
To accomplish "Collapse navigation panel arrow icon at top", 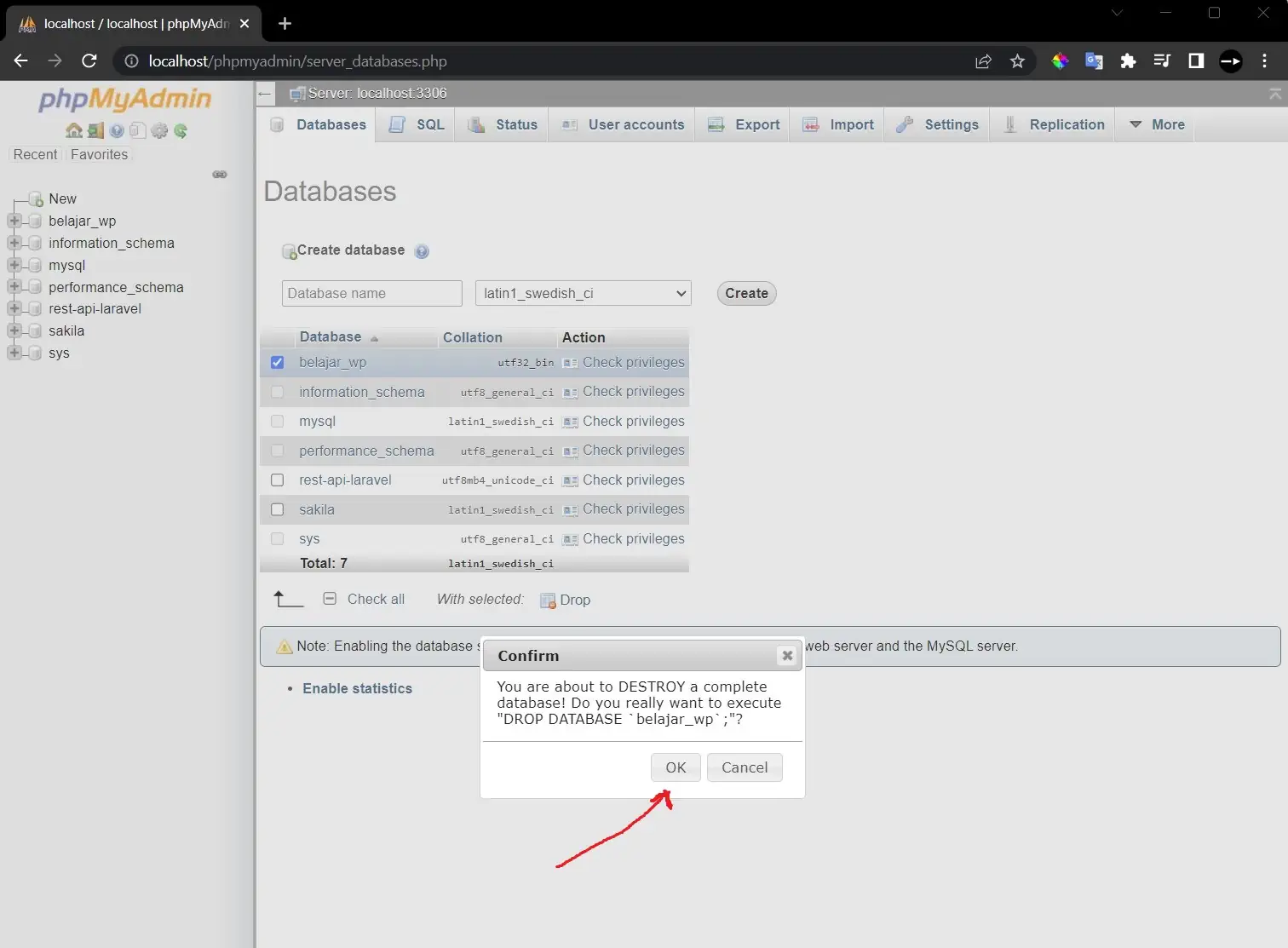I will (265, 94).
